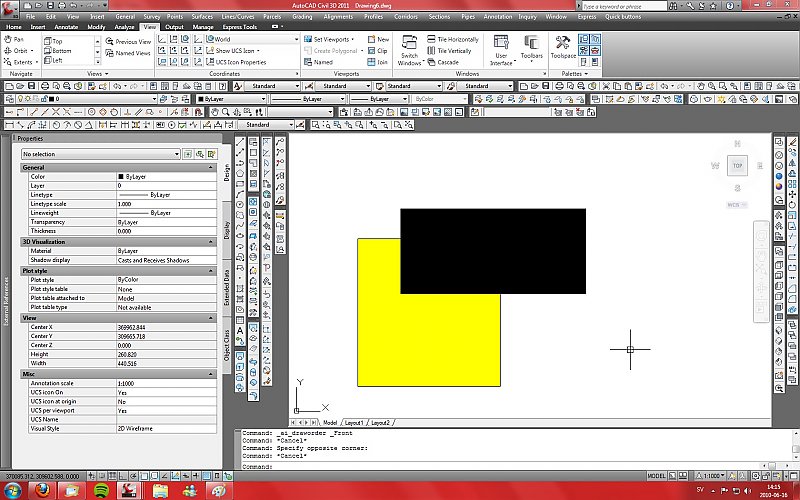Expand Show UCS Icon options
The height and width of the screenshot is (500, 800).
point(233,51)
